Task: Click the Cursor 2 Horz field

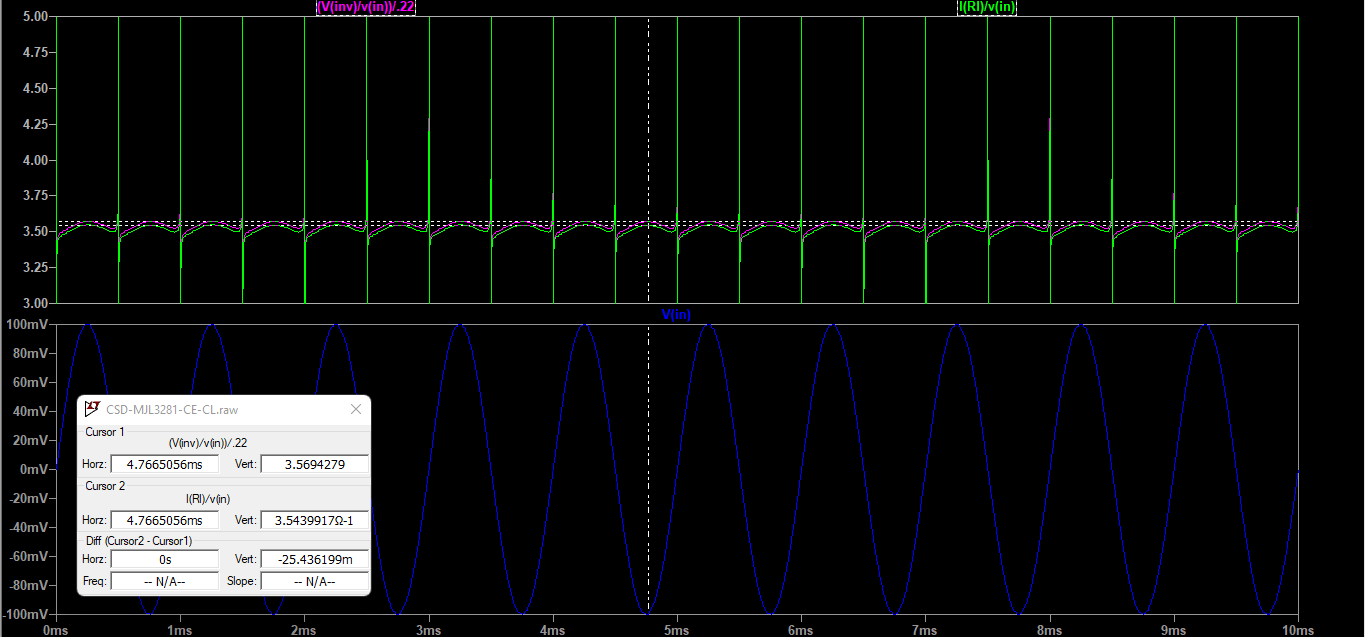Action: 164,520
